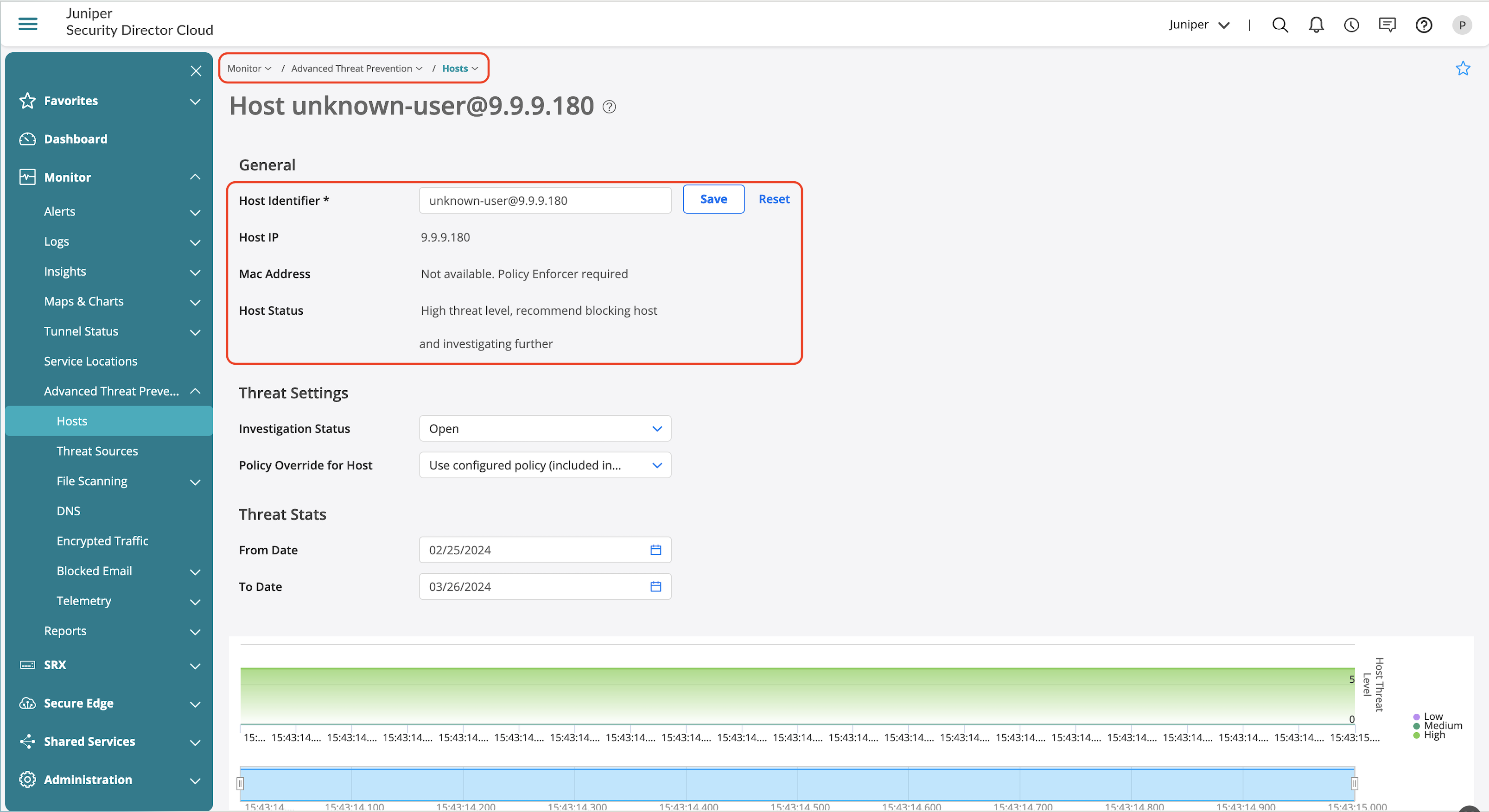Open the notifications bell
The image size is (1489, 812).
pos(1316,25)
